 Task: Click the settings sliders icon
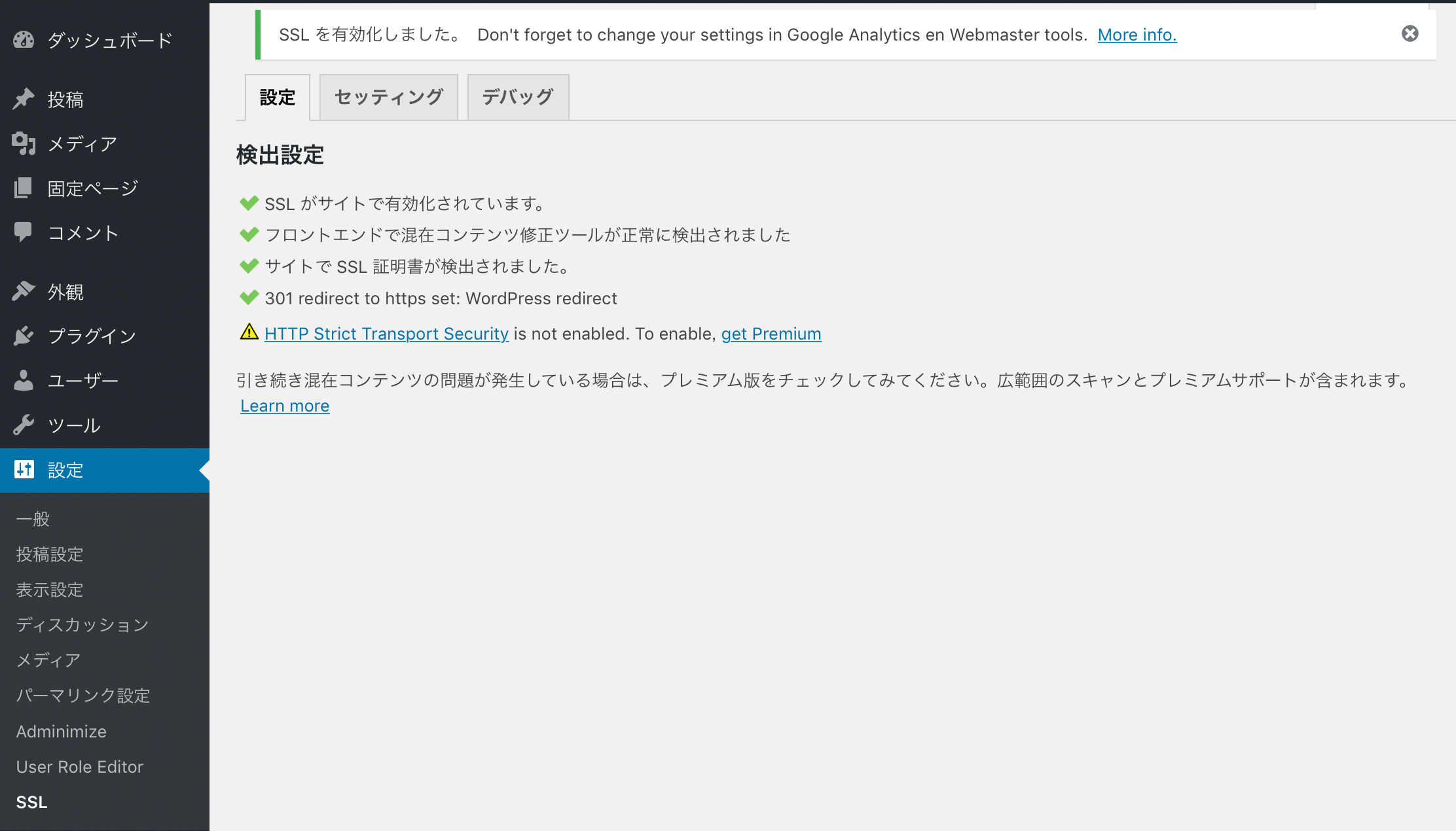24,469
